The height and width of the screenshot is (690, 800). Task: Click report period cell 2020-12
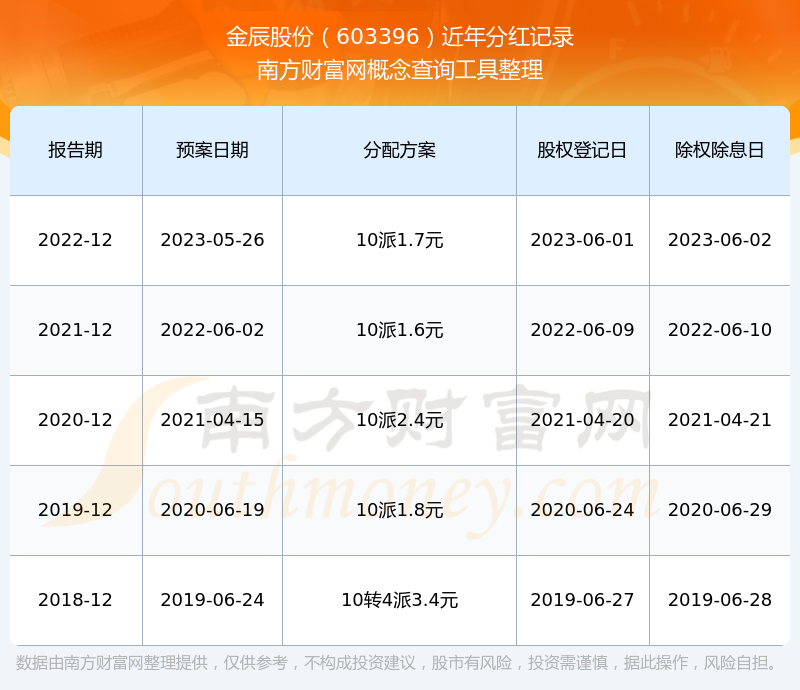pos(76,420)
